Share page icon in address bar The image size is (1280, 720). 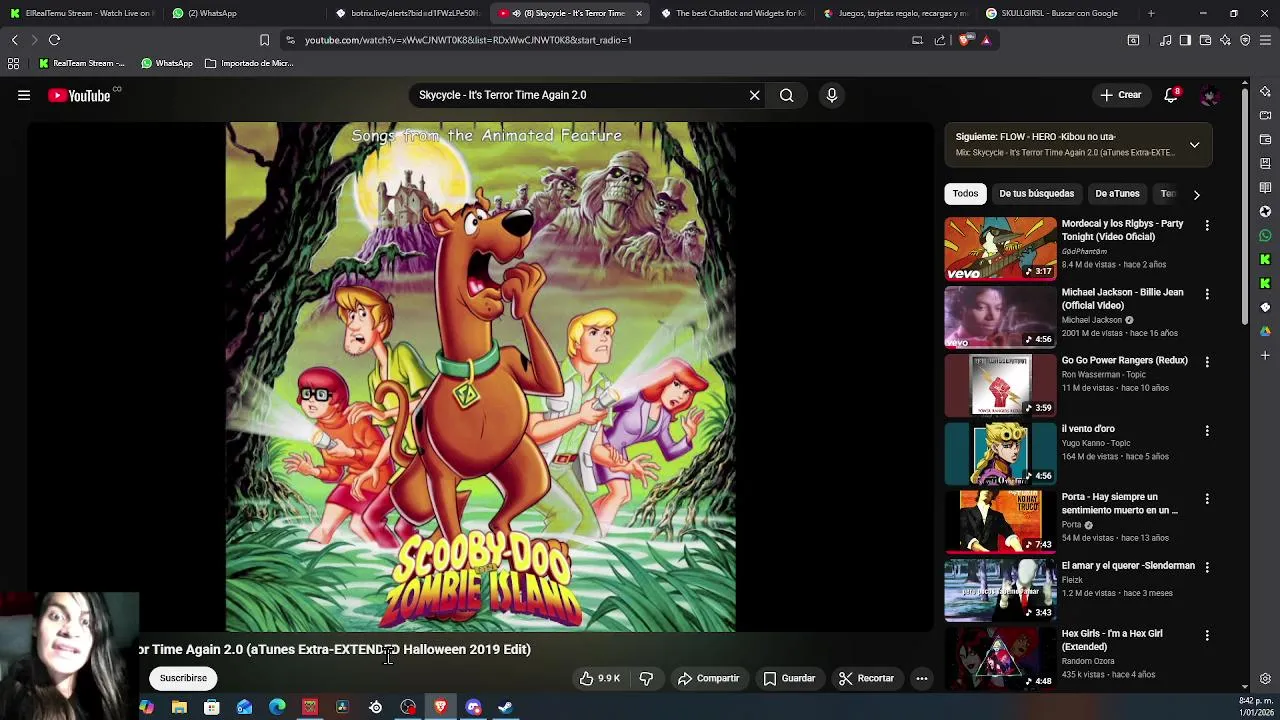(940, 40)
